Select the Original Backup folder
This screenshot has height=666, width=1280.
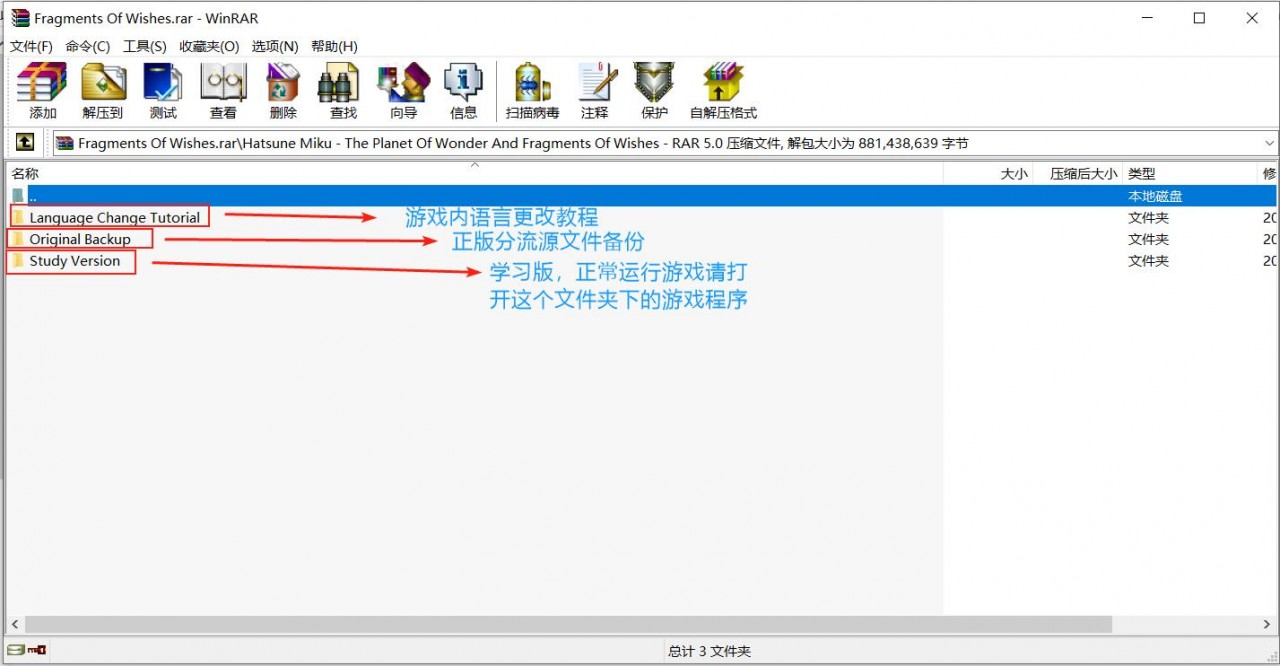(x=80, y=240)
